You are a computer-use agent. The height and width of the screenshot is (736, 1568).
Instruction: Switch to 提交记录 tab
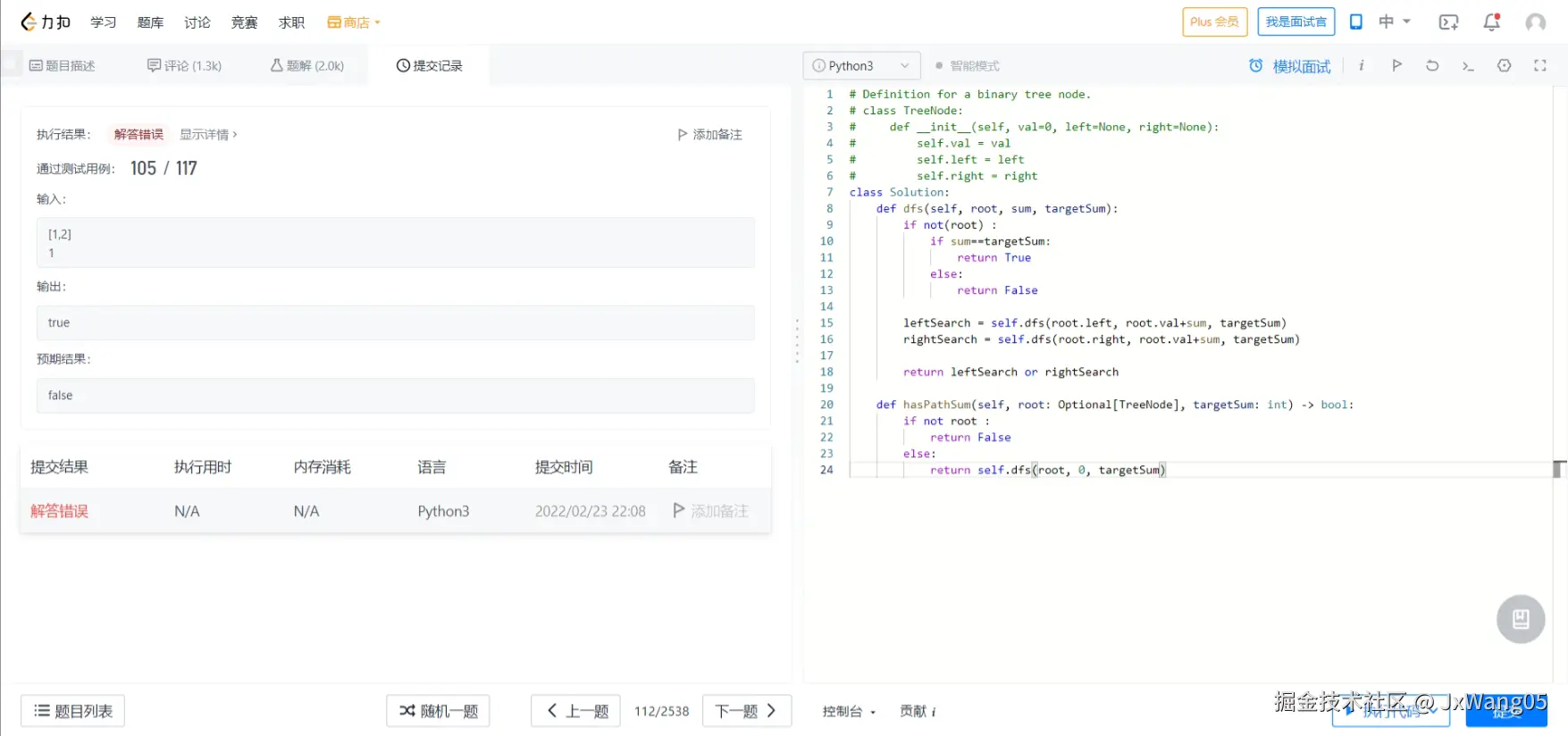pyautogui.click(x=430, y=66)
